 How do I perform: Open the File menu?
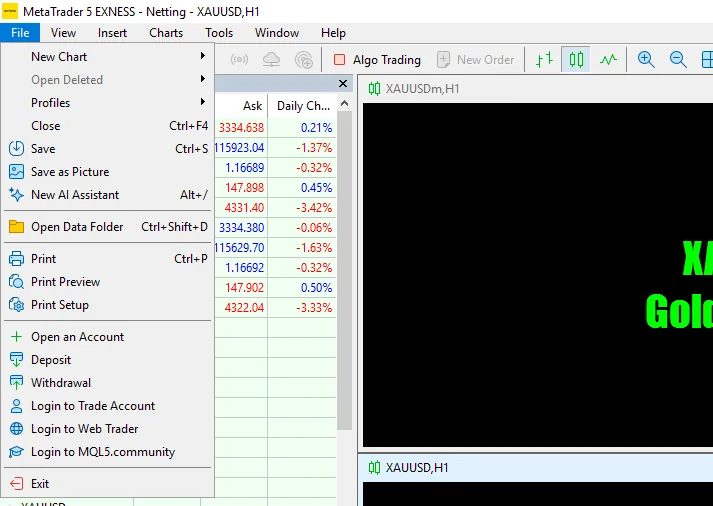tap(20, 33)
